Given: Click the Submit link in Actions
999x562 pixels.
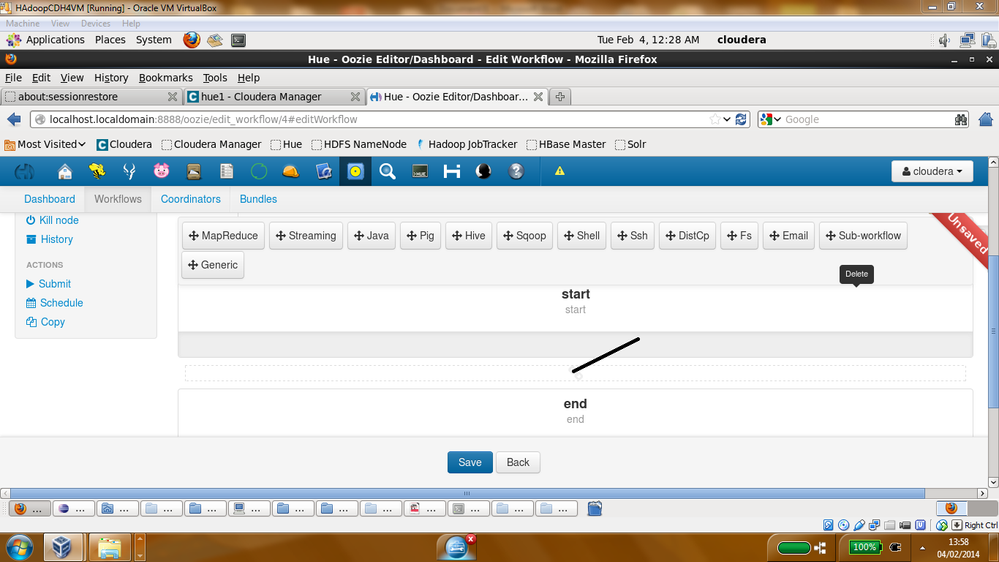Looking at the screenshot, I should pyautogui.click(x=48, y=284).
